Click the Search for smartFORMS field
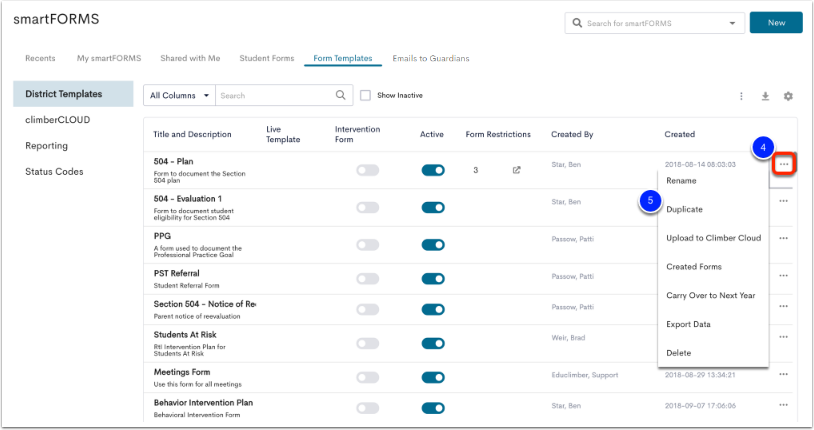The image size is (814, 430). click(654, 23)
